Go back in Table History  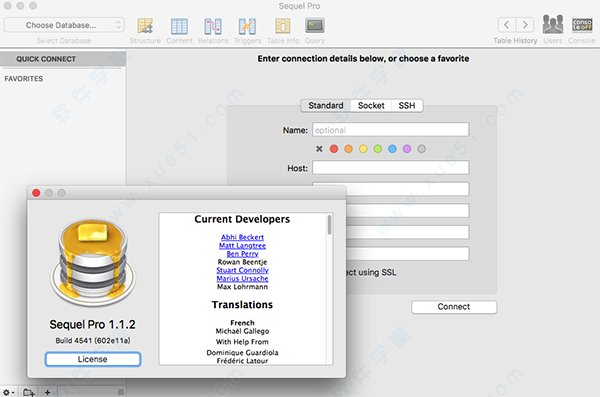tap(506, 25)
